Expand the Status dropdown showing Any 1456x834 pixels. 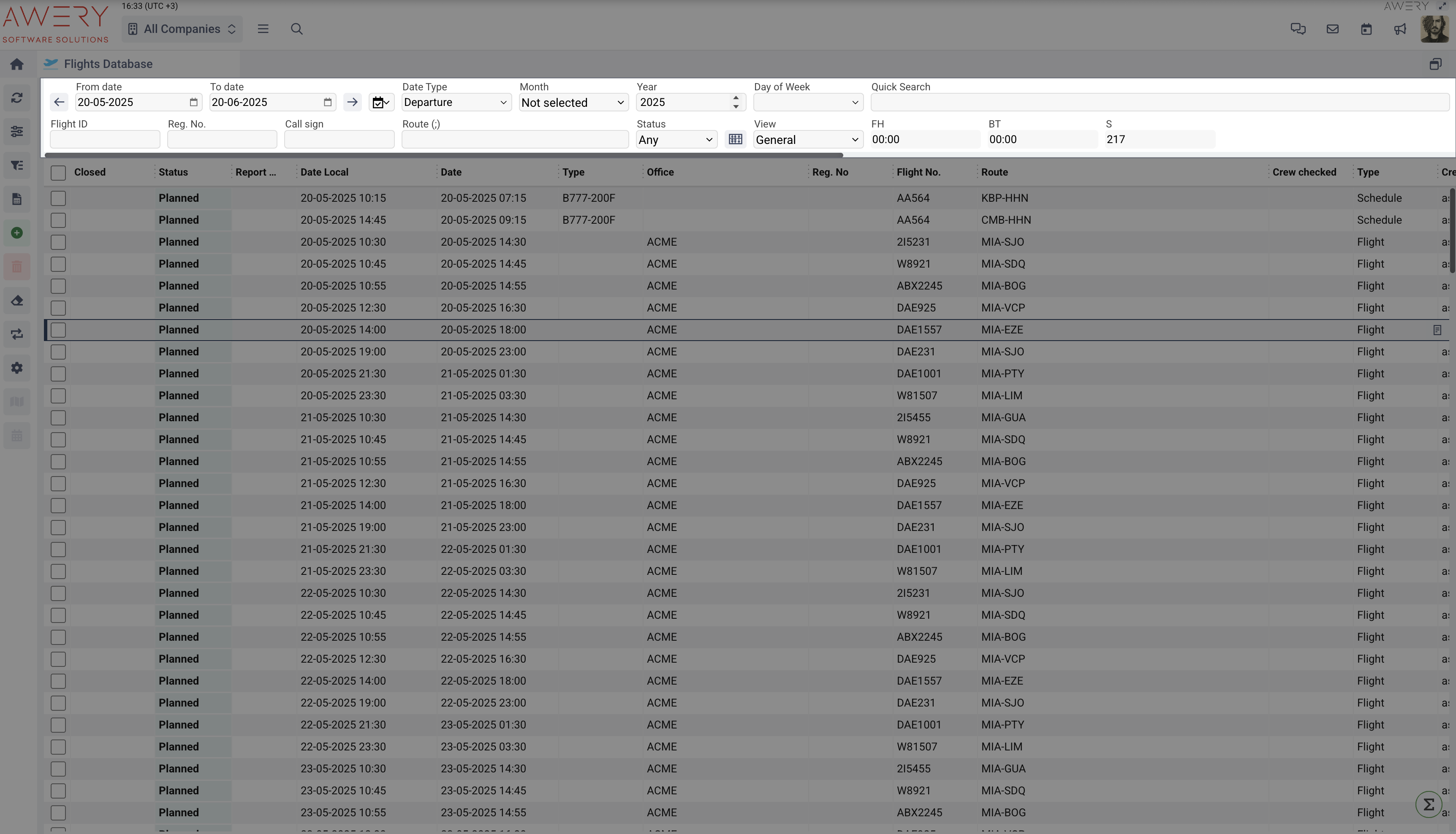pos(676,140)
